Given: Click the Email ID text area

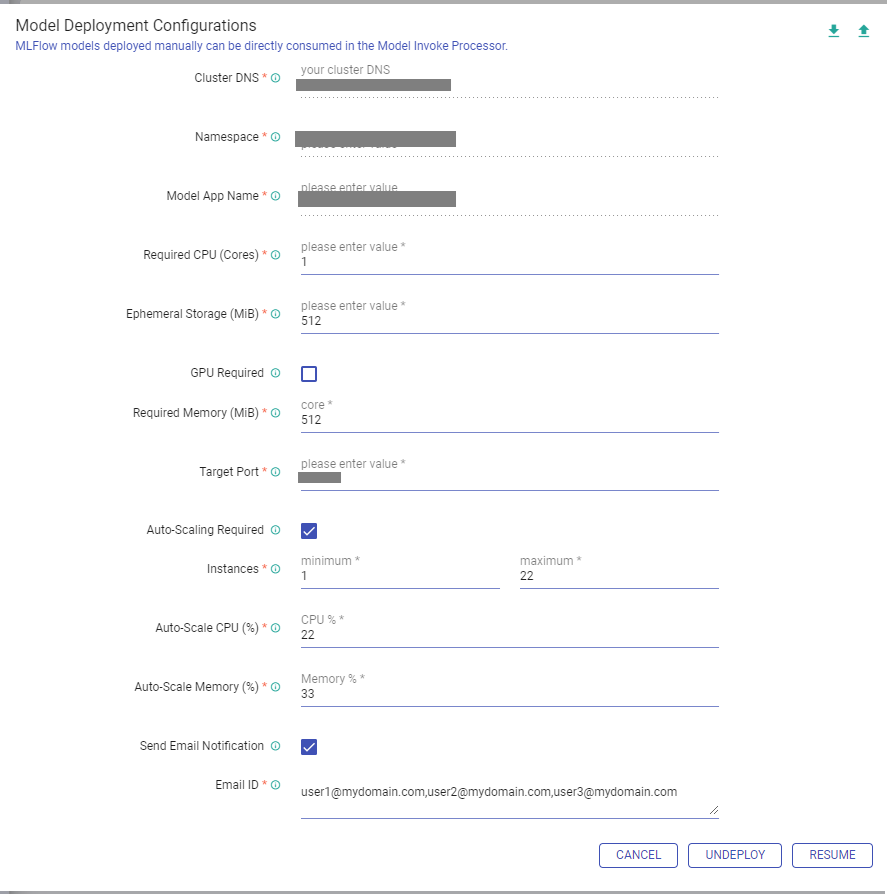Looking at the screenshot, I should click(510, 799).
